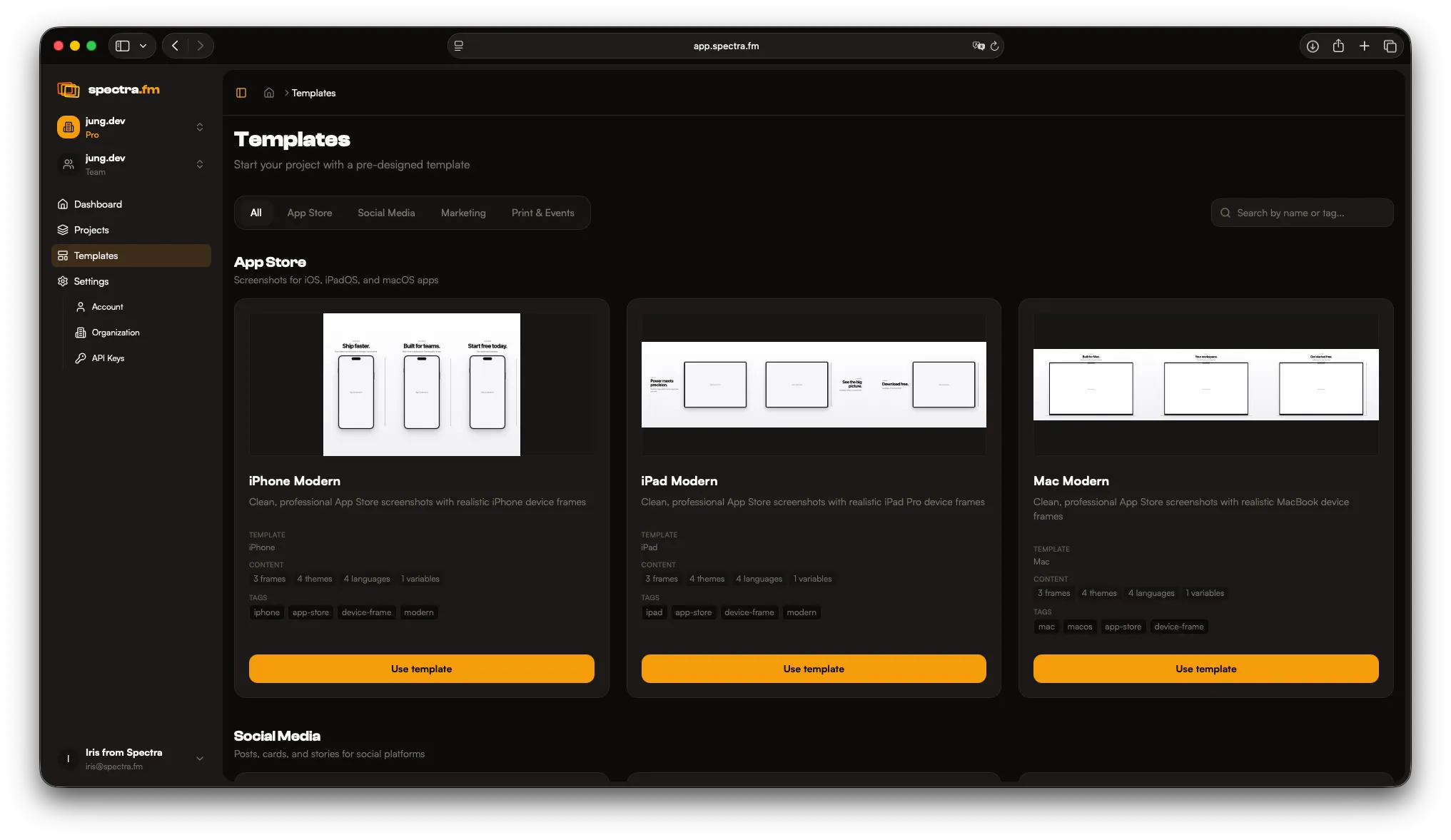
Task: Use the Mac Modern template
Action: 1205,668
